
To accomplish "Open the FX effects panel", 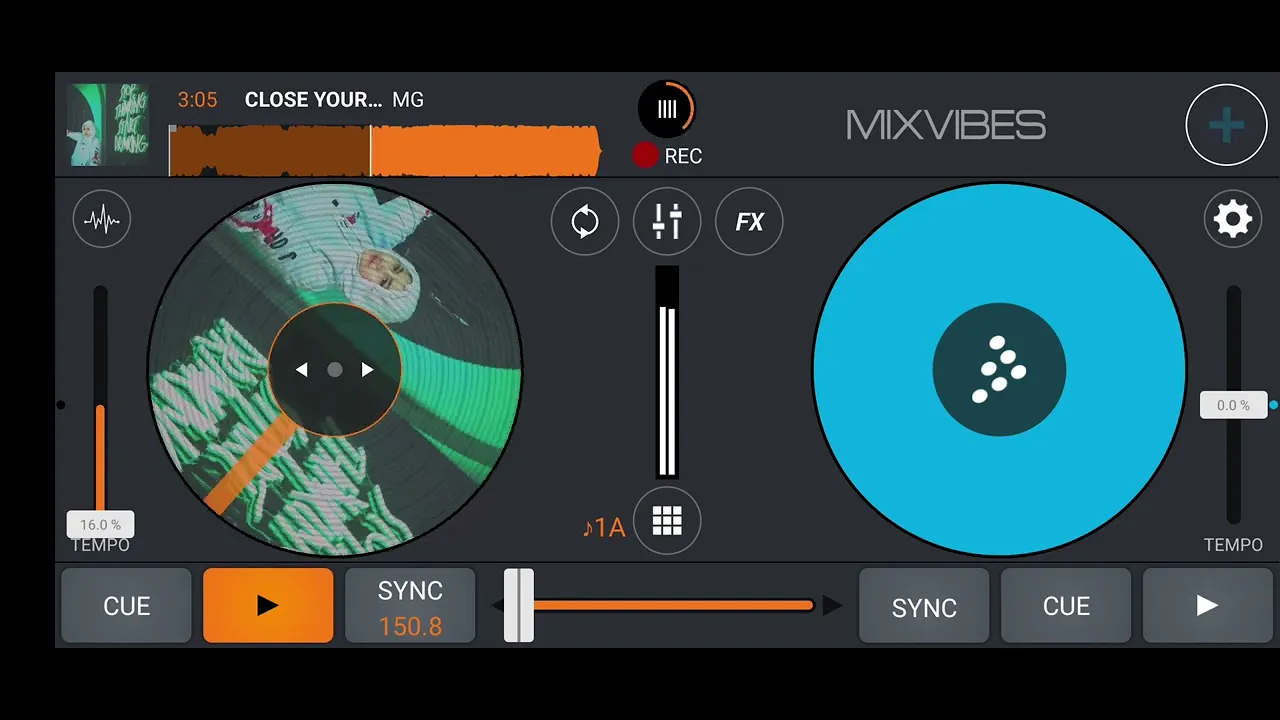I will (749, 221).
